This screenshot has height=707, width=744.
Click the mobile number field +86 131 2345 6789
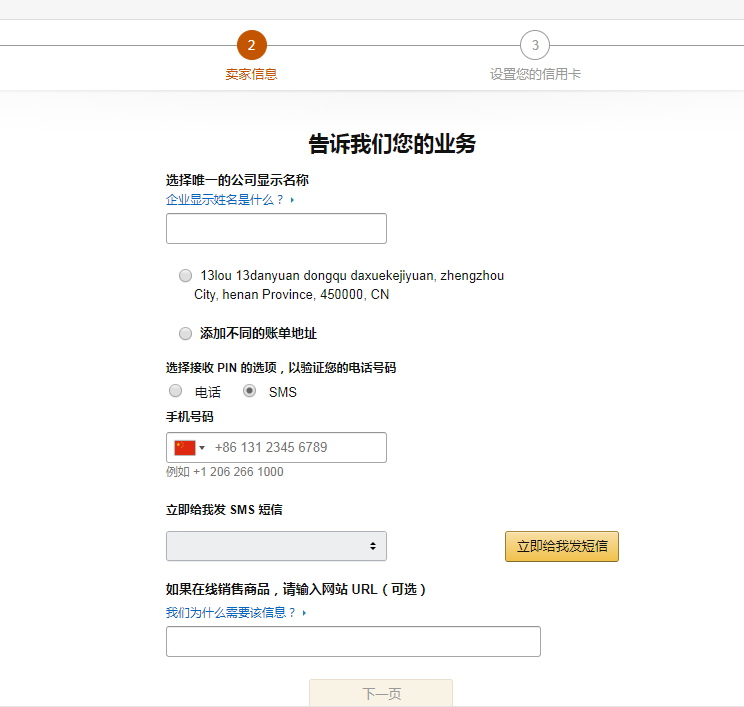tap(276, 447)
